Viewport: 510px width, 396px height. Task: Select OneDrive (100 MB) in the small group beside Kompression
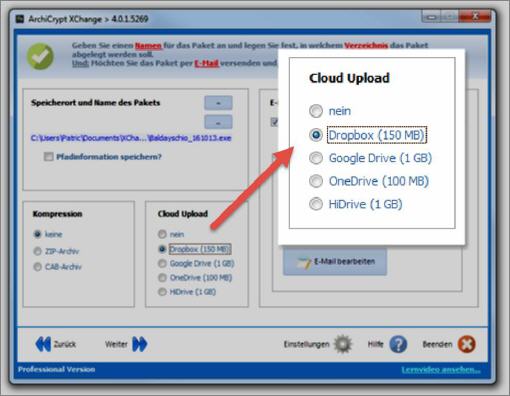(x=162, y=277)
